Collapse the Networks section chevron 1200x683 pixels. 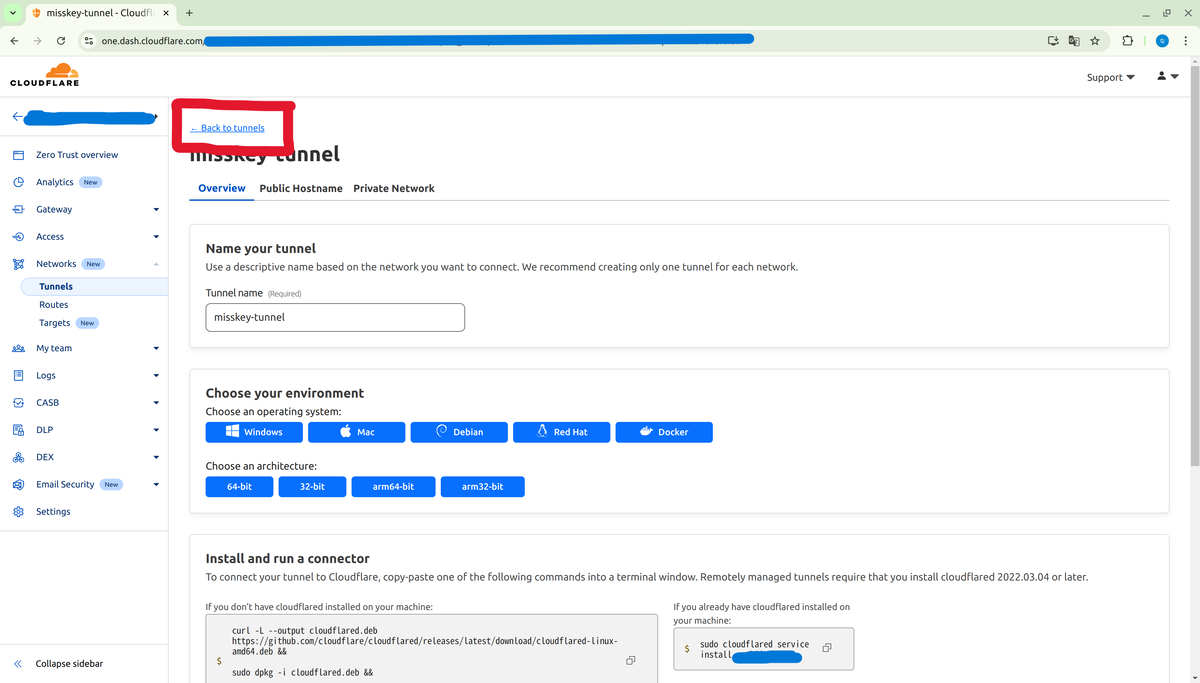156,264
